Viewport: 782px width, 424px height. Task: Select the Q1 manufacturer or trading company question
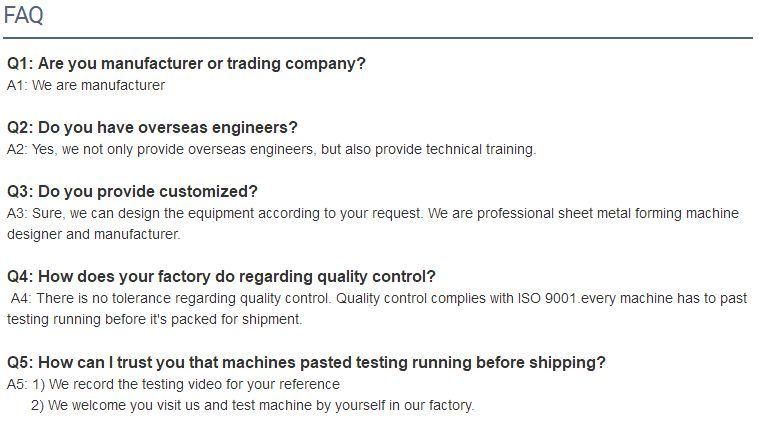click(186, 64)
